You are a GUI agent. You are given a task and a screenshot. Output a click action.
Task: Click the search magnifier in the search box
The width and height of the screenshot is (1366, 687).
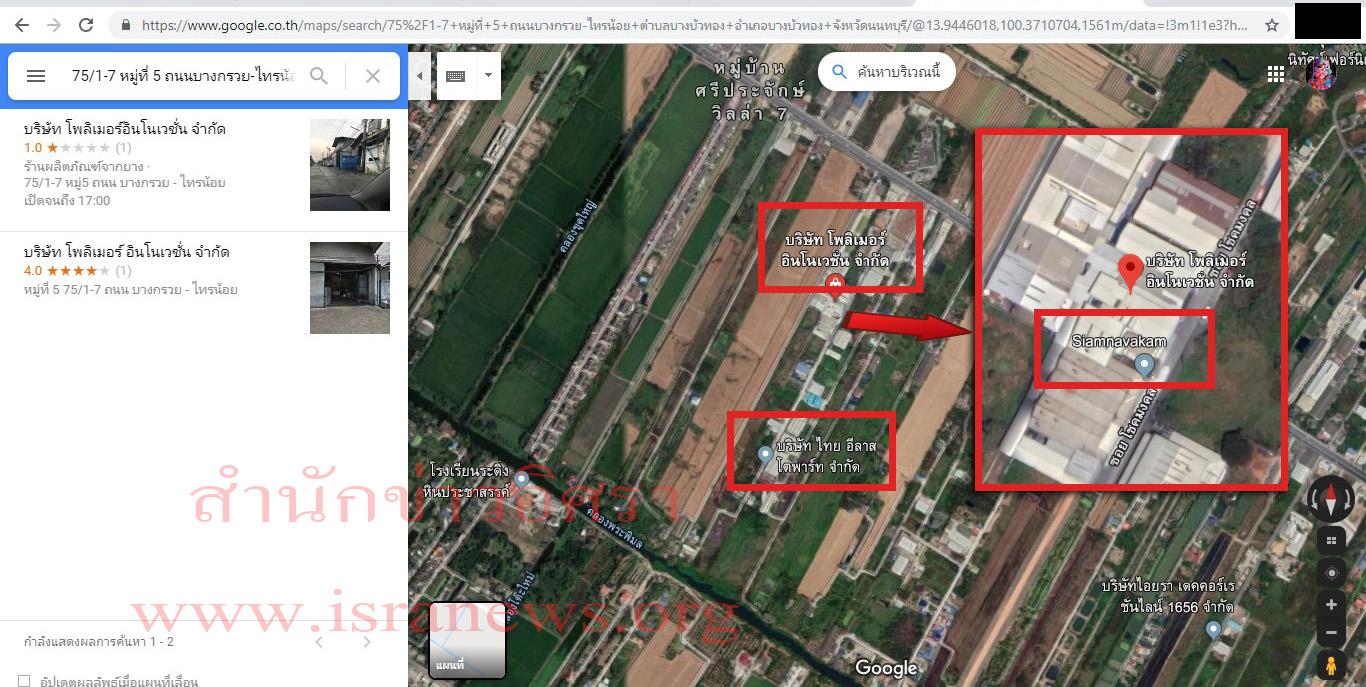[x=320, y=75]
